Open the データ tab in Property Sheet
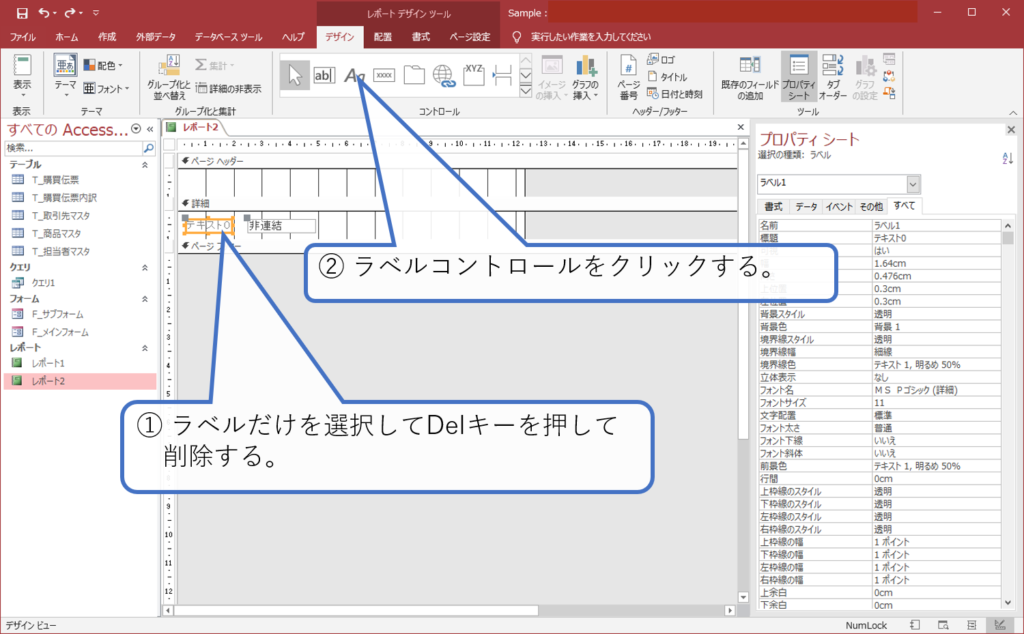 [806, 207]
